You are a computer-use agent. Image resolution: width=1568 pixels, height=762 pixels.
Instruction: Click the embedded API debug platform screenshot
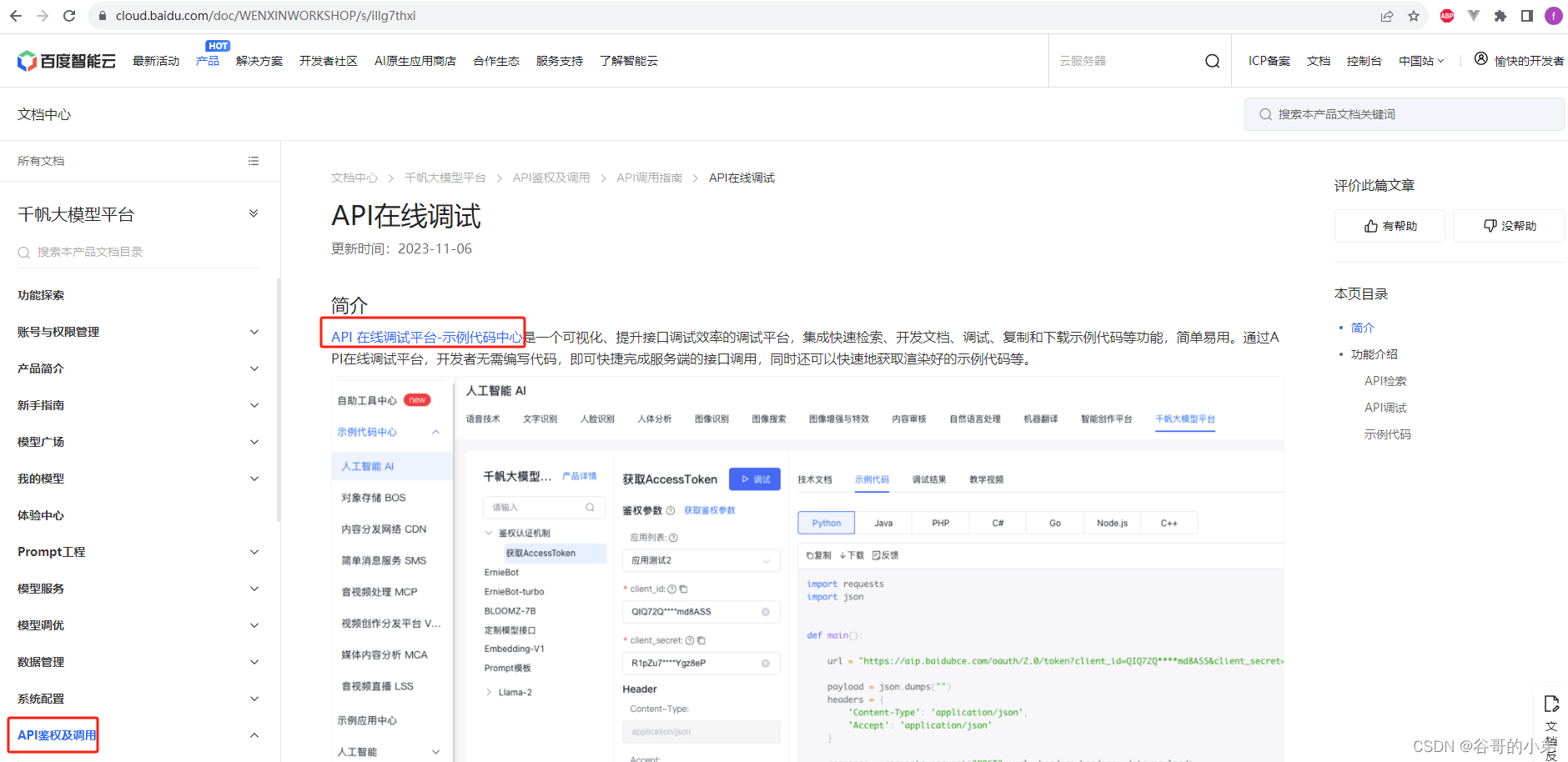[x=807, y=569]
